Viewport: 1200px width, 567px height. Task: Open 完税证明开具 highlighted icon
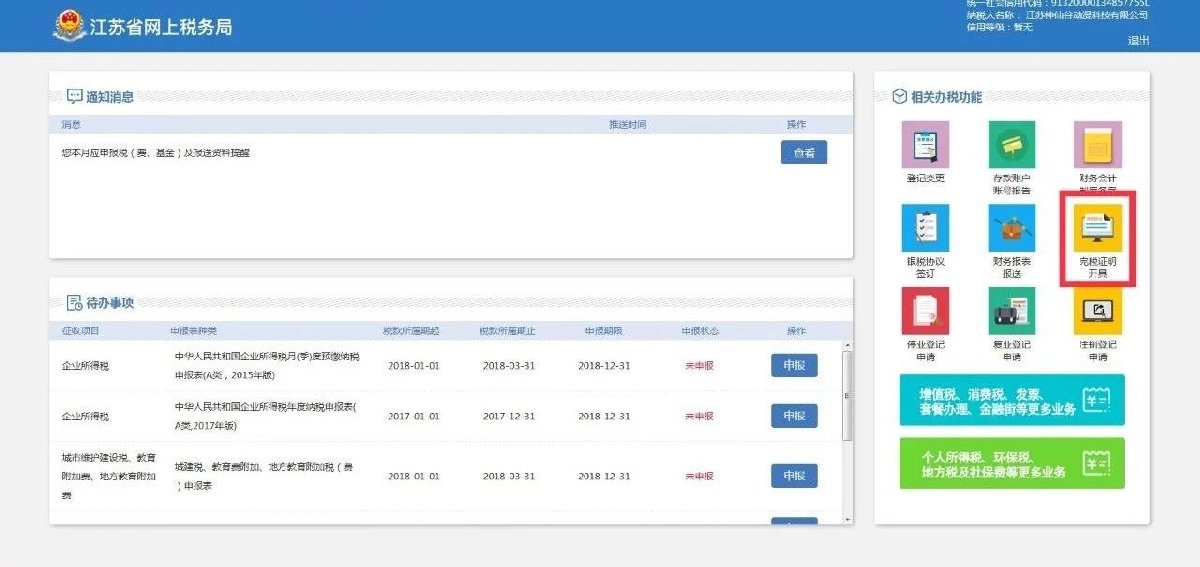1098,230
